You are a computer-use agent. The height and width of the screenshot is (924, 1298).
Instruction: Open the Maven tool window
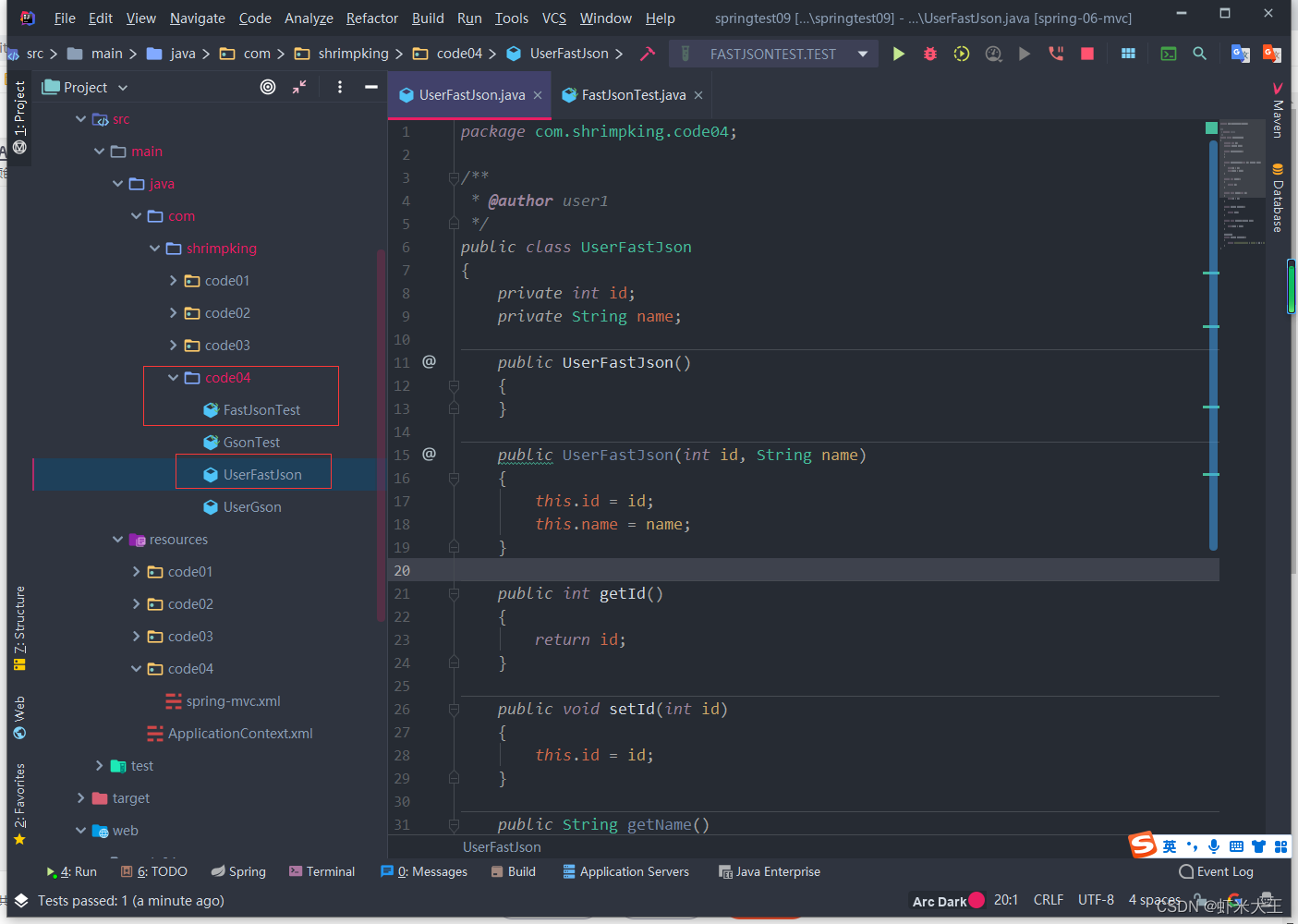click(x=1278, y=111)
